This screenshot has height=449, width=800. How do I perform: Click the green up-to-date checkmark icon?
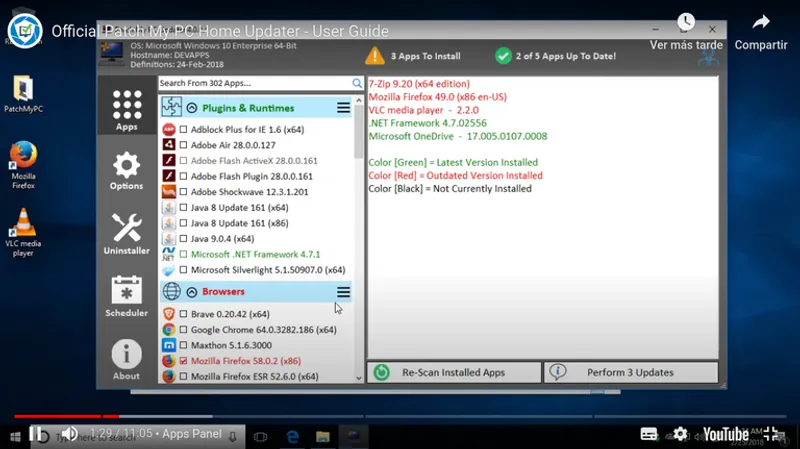tap(503, 56)
